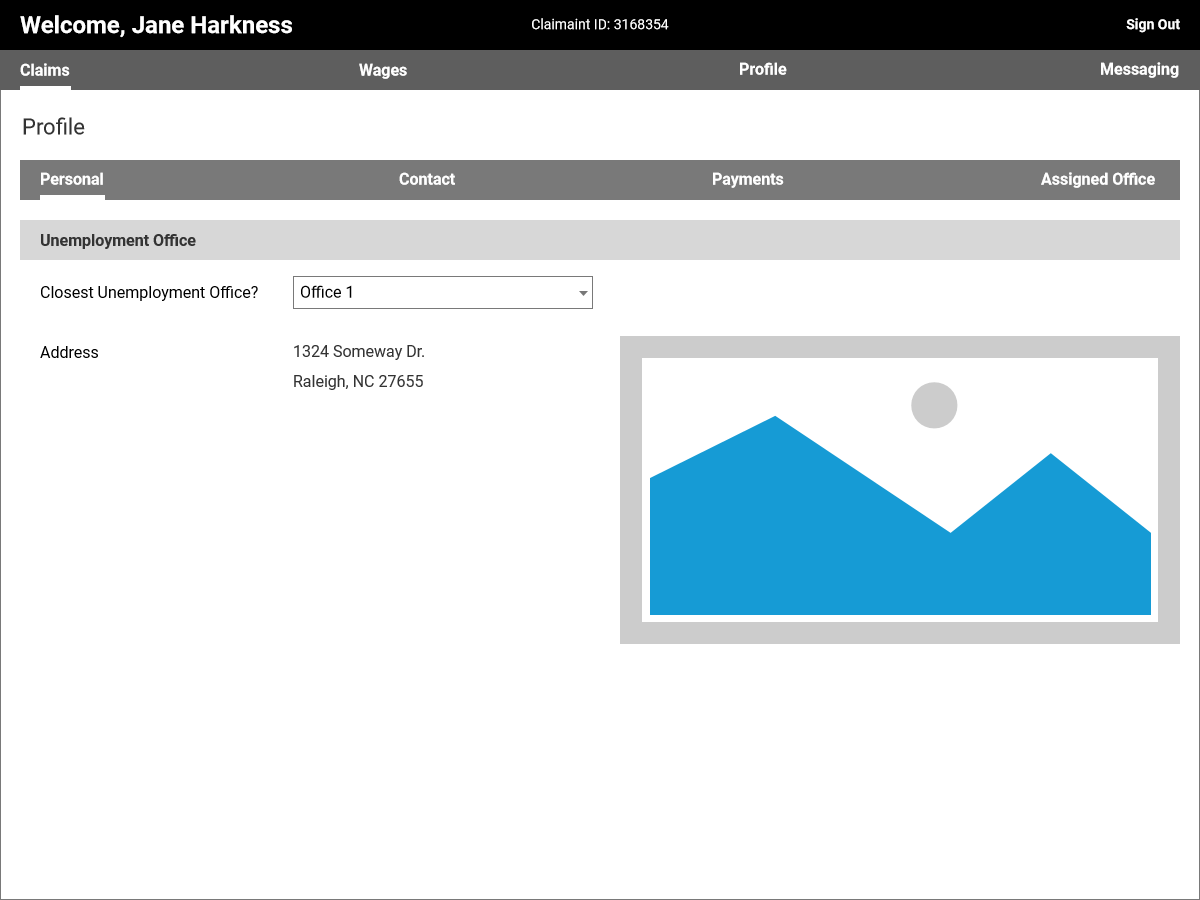Click the Sign Out link
The width and height of the screenshot is (1200, 900).
(x=1152, y=25)
